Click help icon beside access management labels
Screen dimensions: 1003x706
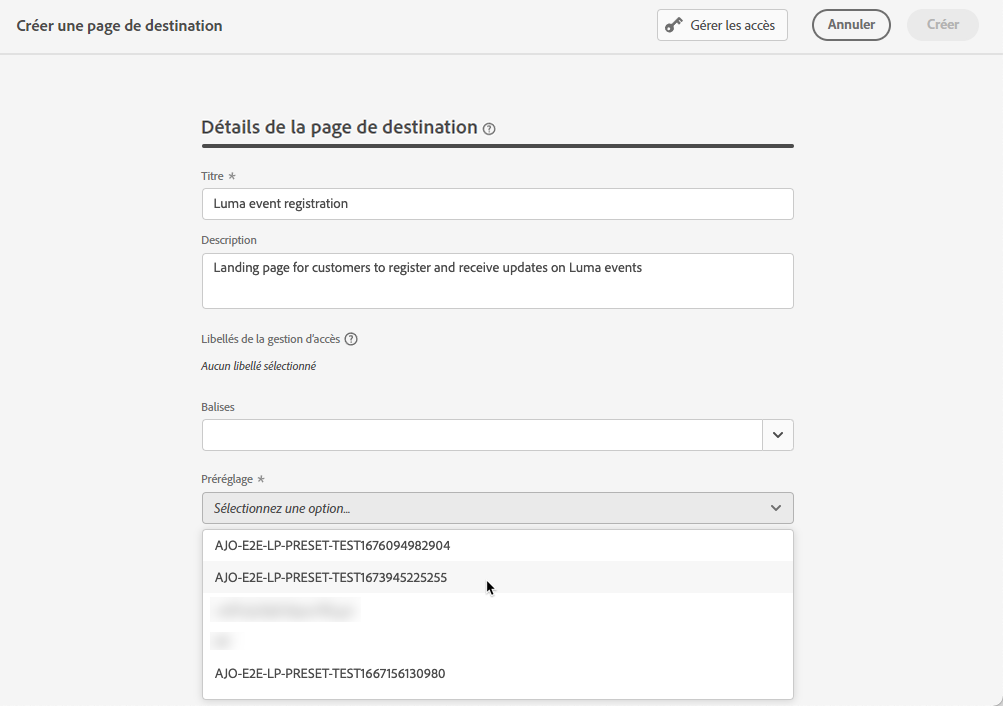pos(351,339)
